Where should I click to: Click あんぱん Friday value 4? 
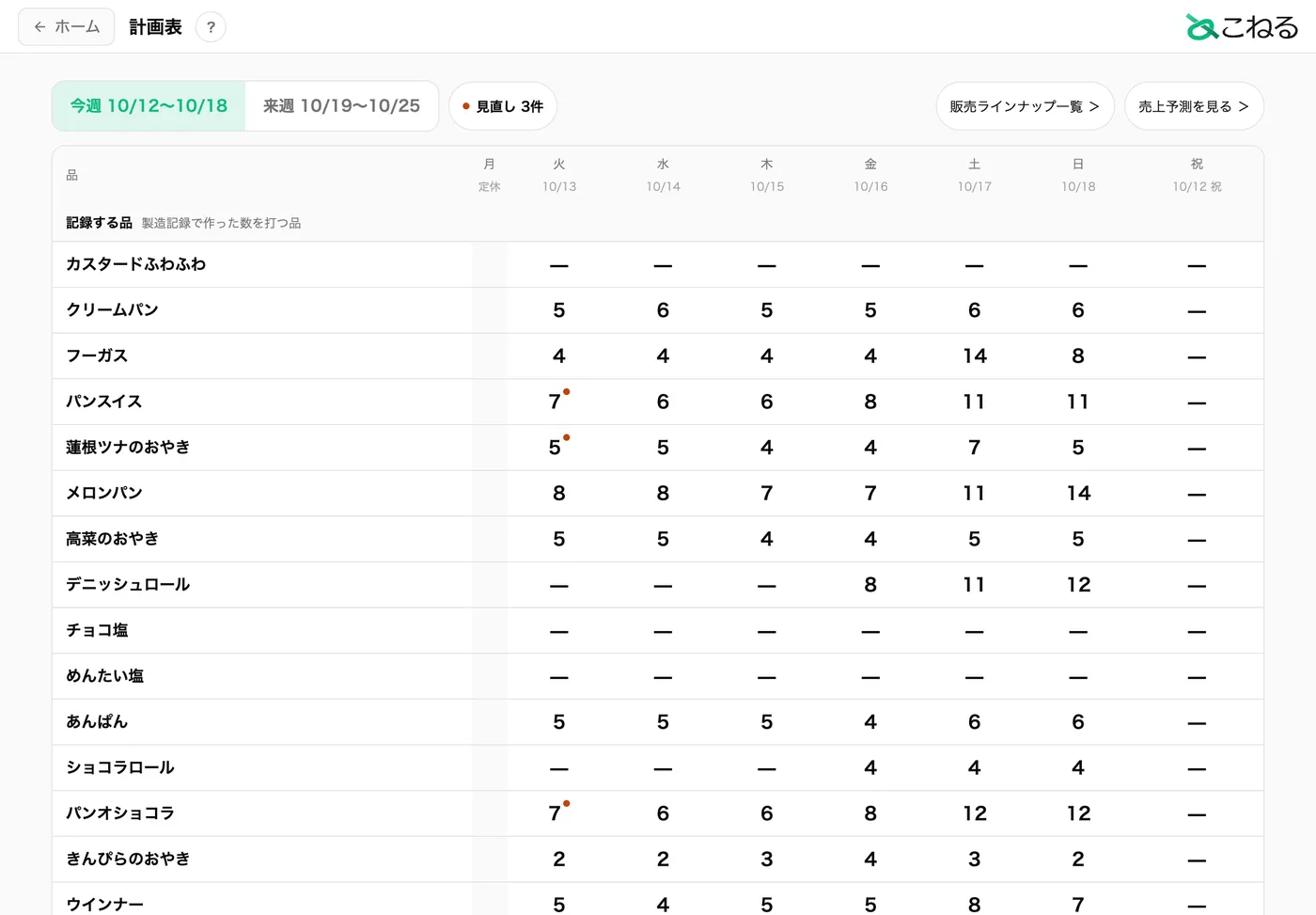(x=870, y=722)
